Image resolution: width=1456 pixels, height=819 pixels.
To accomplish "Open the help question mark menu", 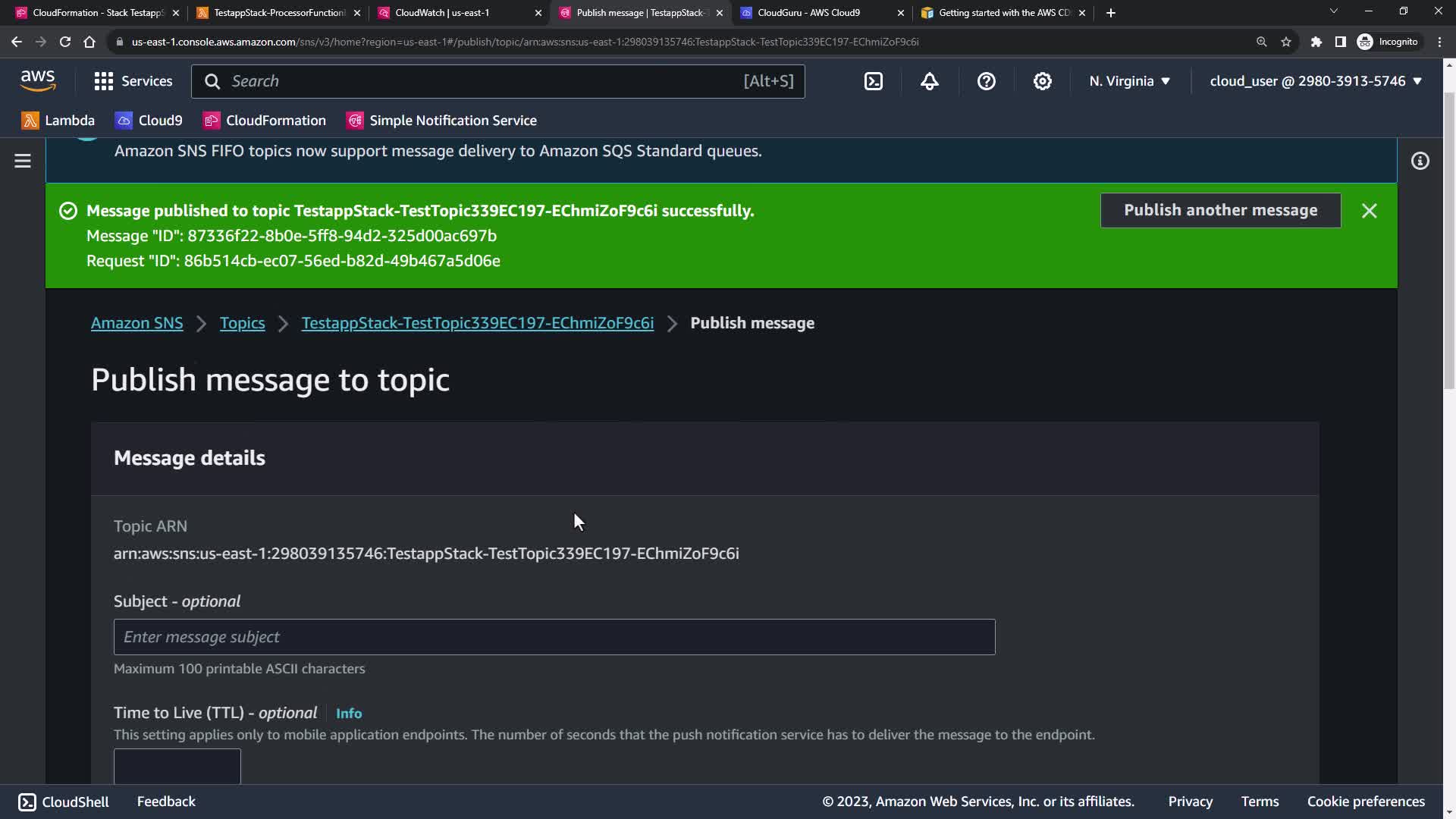I will pyautogui.click(x=986, y=81).
